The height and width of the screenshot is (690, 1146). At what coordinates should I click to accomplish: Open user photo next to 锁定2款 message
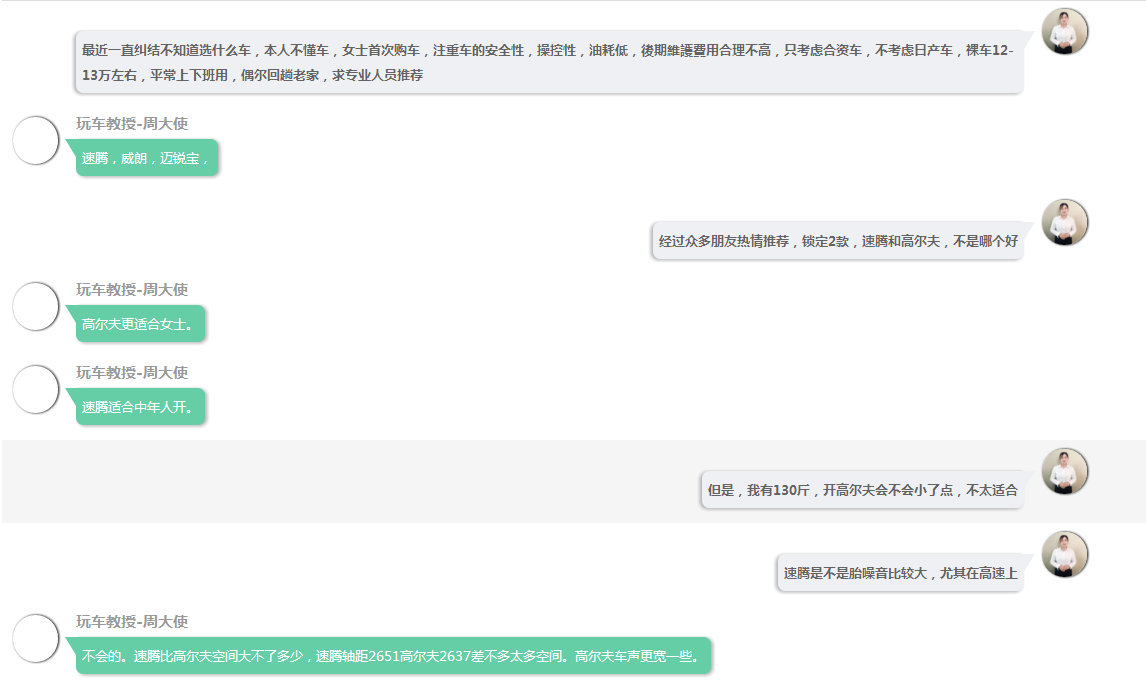(x=1064, y=223)
